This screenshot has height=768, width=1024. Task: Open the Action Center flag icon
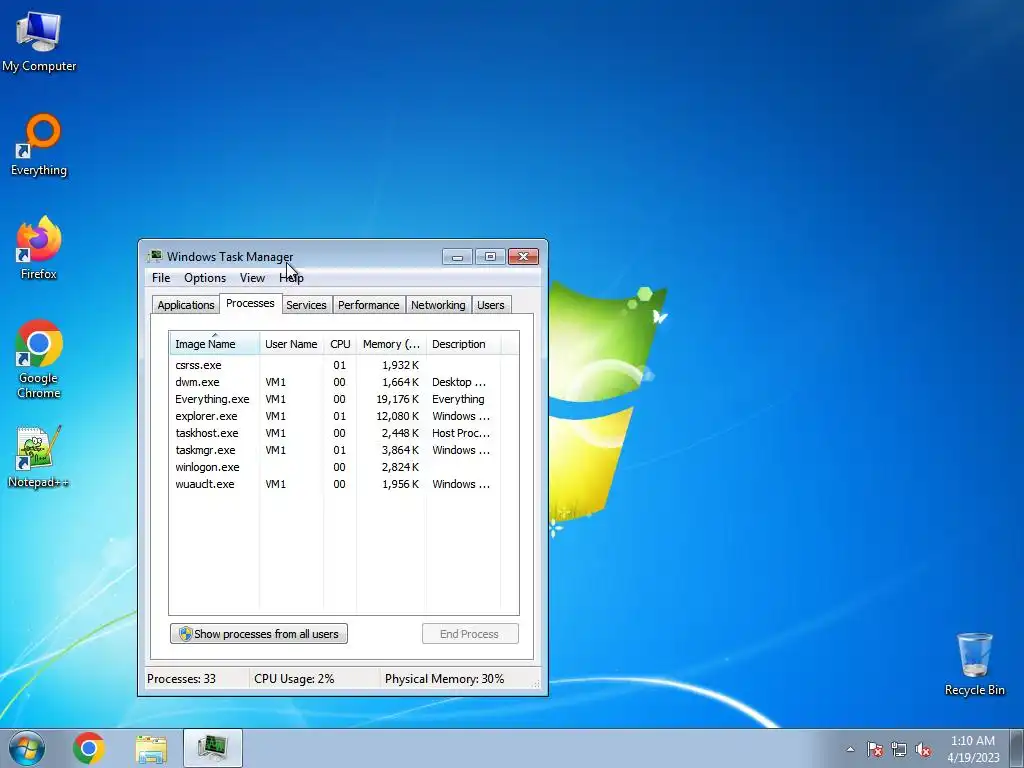pyautogui.click(x=874, y=749)
